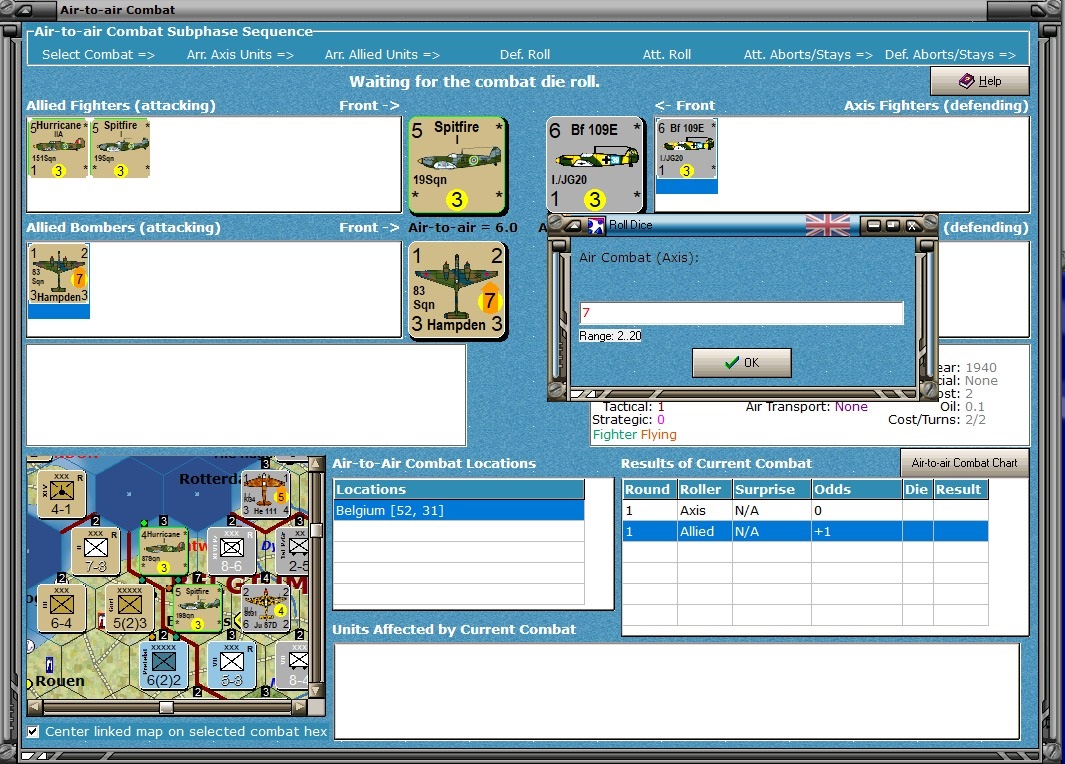Click the map's horizontal scrollbar left arrow
Screen dimensions: 1065x764
coord(35,707)
